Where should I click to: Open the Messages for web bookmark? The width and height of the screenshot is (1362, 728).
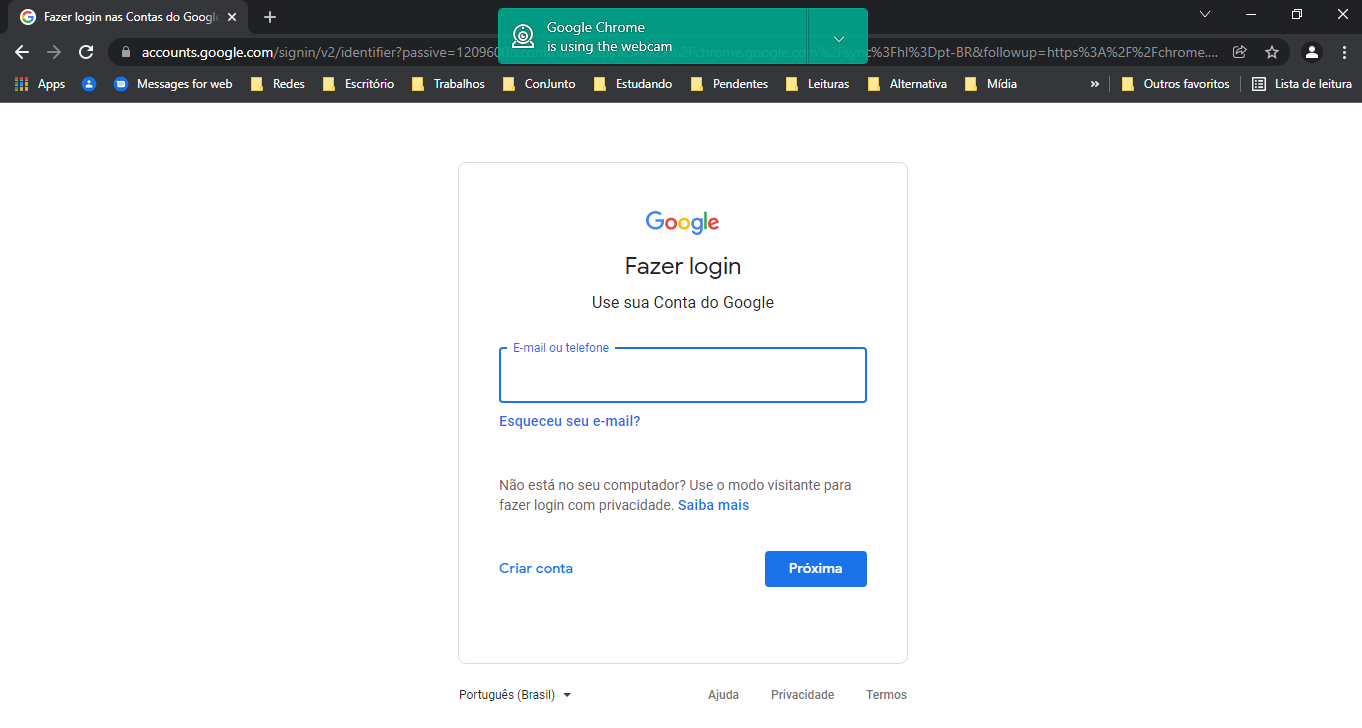pos(173,84)
